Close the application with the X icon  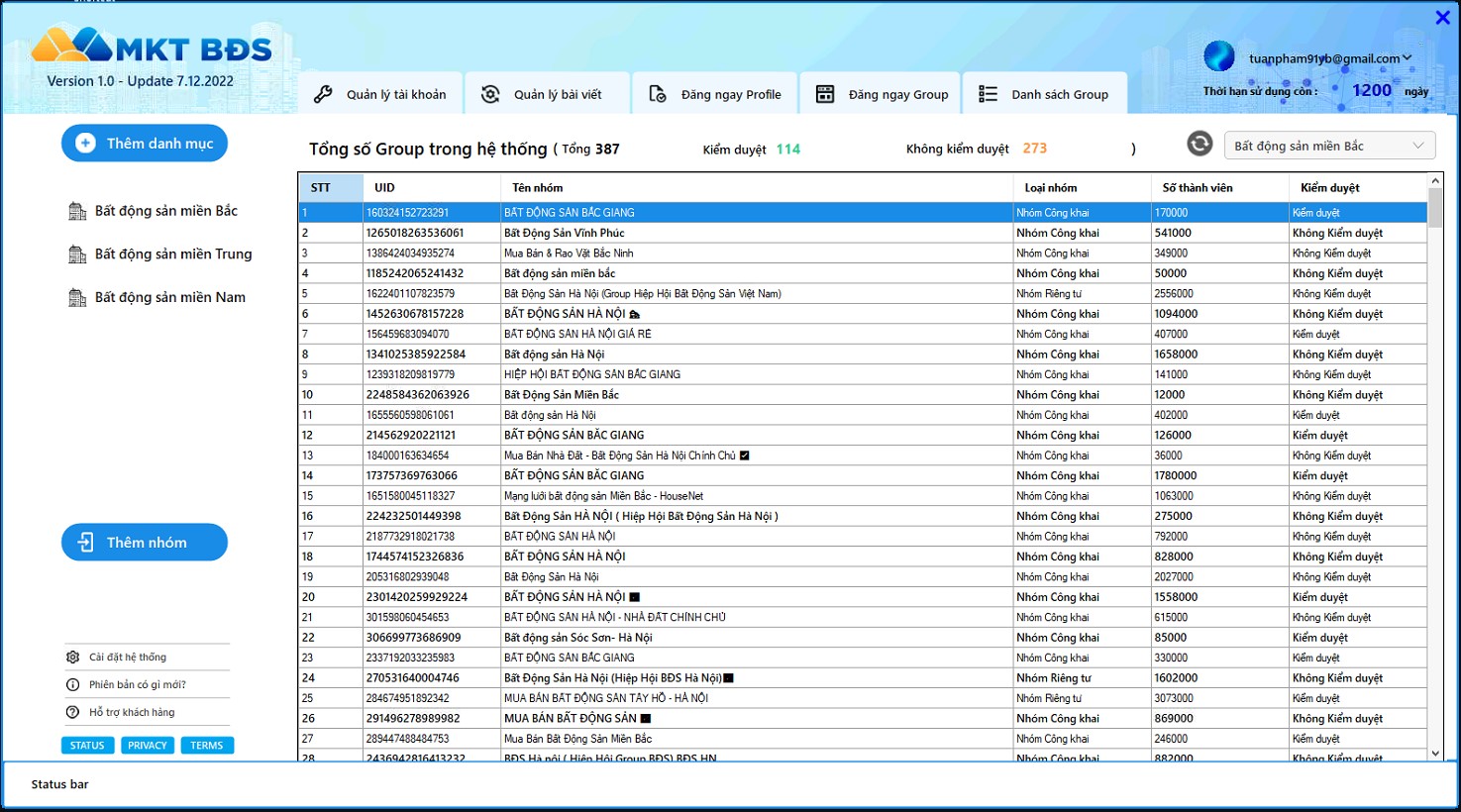click(1443, 17)
